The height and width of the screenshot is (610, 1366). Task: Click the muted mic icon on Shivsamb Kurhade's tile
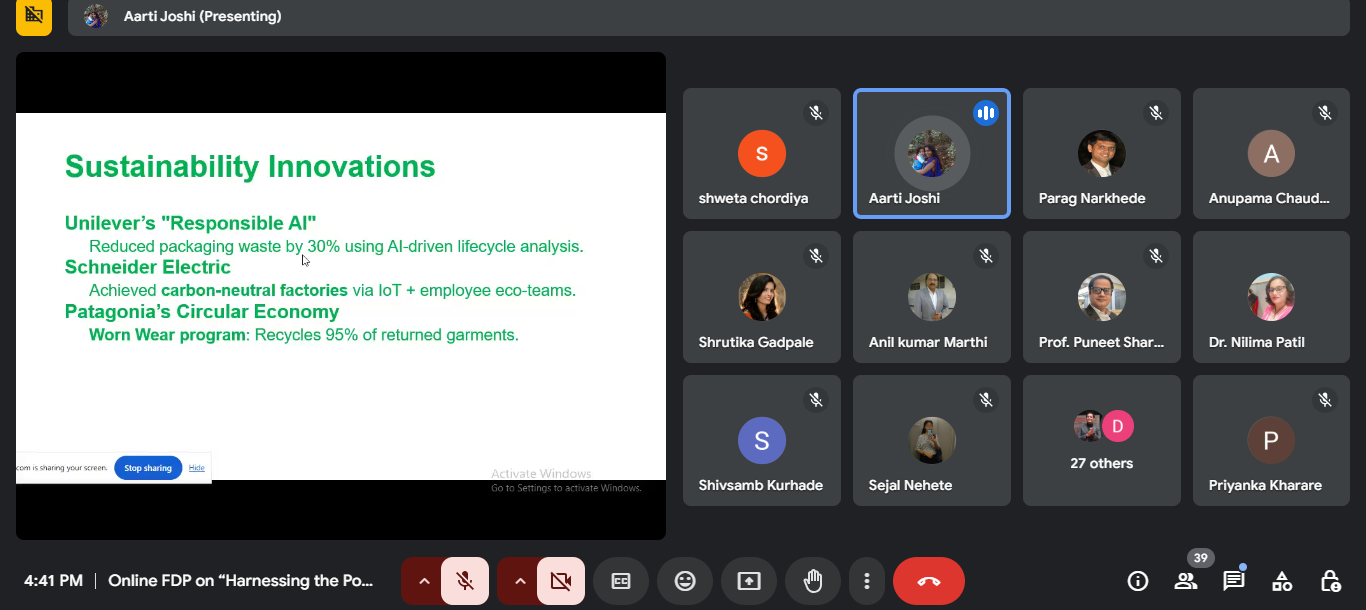816,400
